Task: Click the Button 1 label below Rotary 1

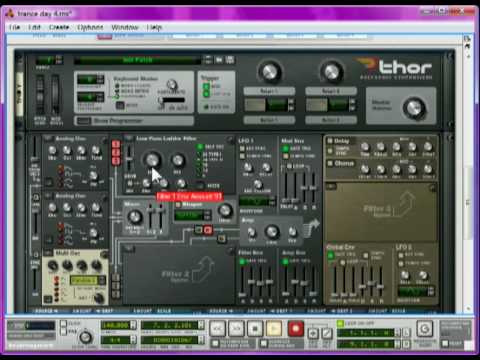Action: coord(269,120)
